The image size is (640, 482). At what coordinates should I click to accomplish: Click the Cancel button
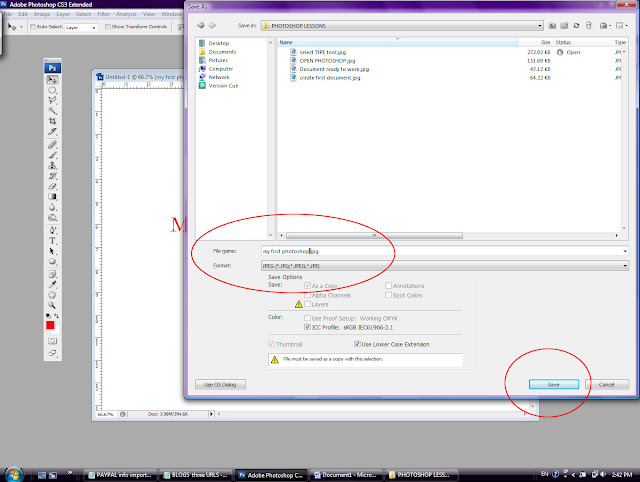(x=607, y=384)
